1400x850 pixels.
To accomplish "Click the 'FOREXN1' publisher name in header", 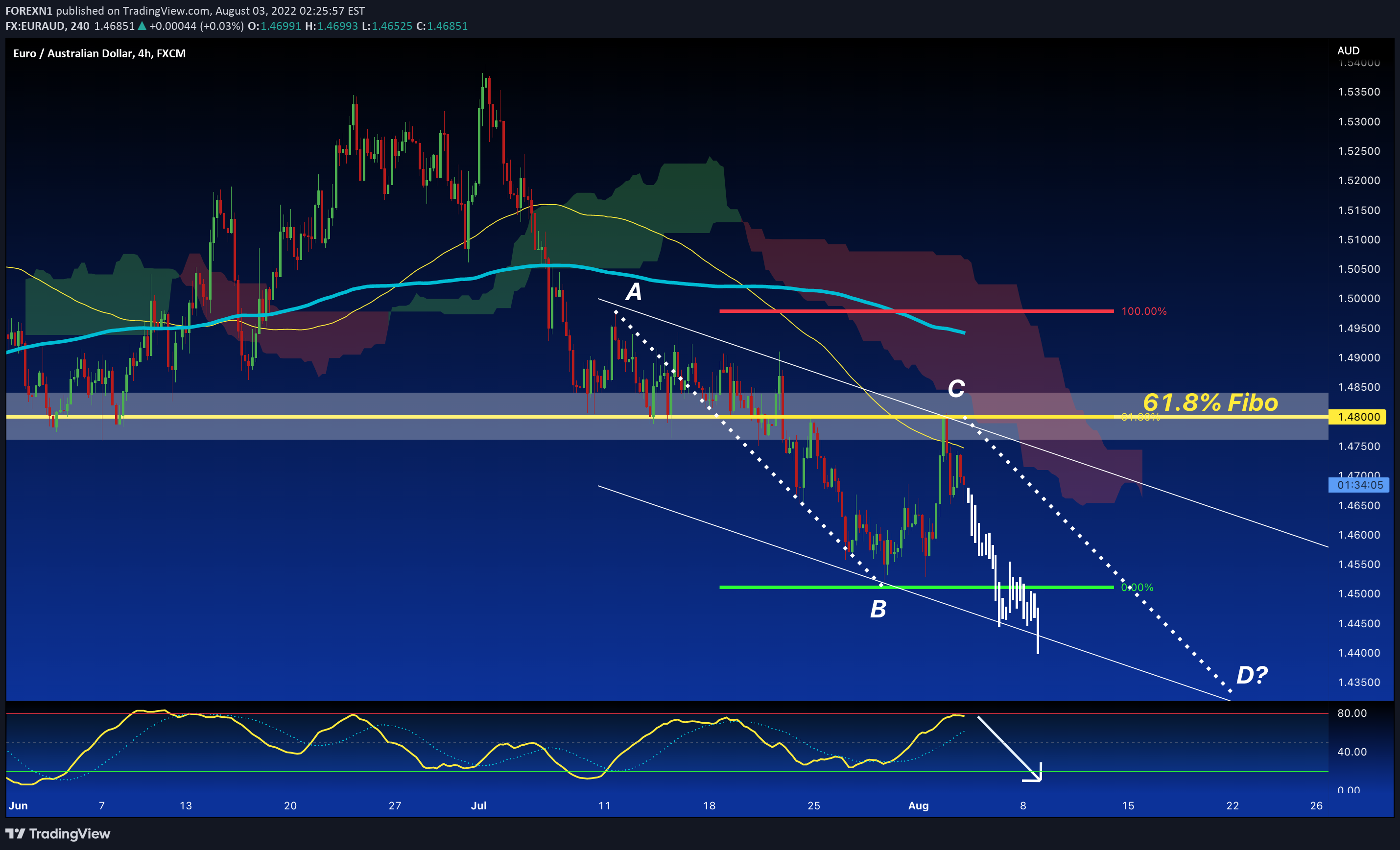I will coord(29,11).
